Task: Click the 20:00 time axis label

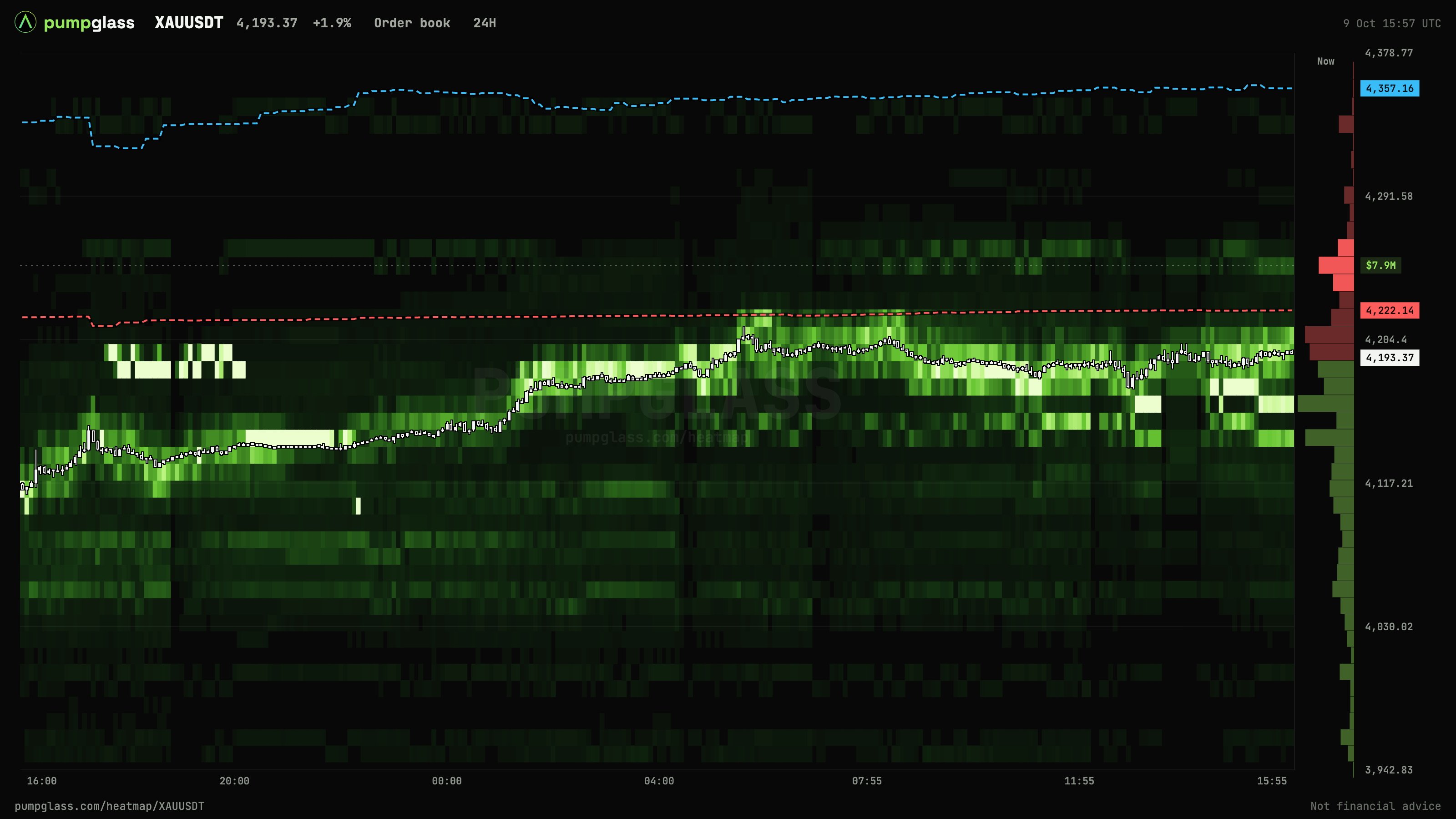Action: click(235, 781)
